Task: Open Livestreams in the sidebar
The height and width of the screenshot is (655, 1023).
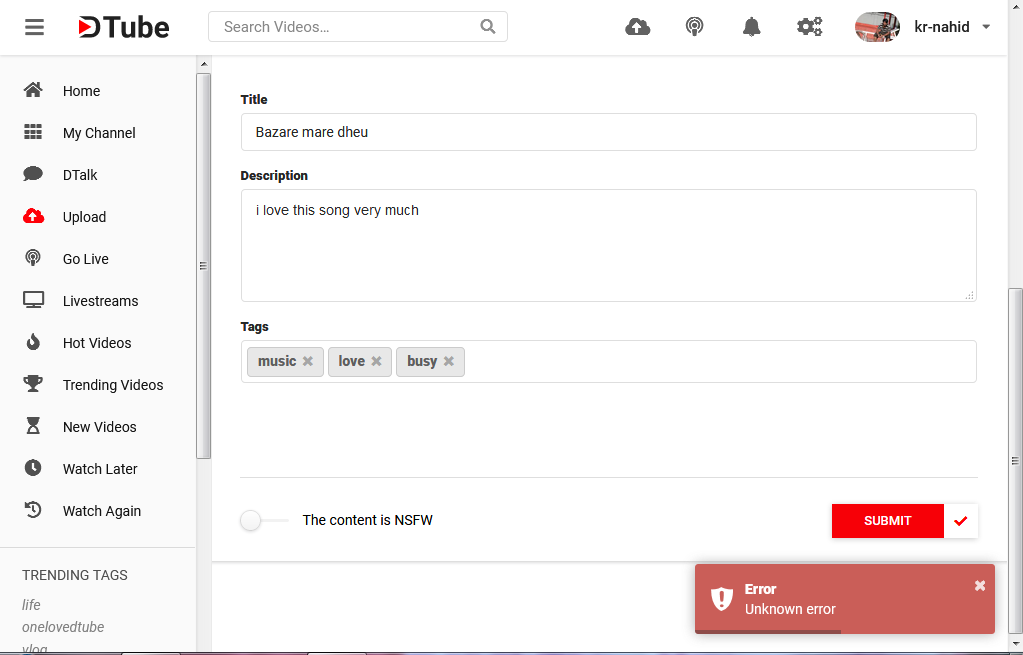Action: coord(98,301)
